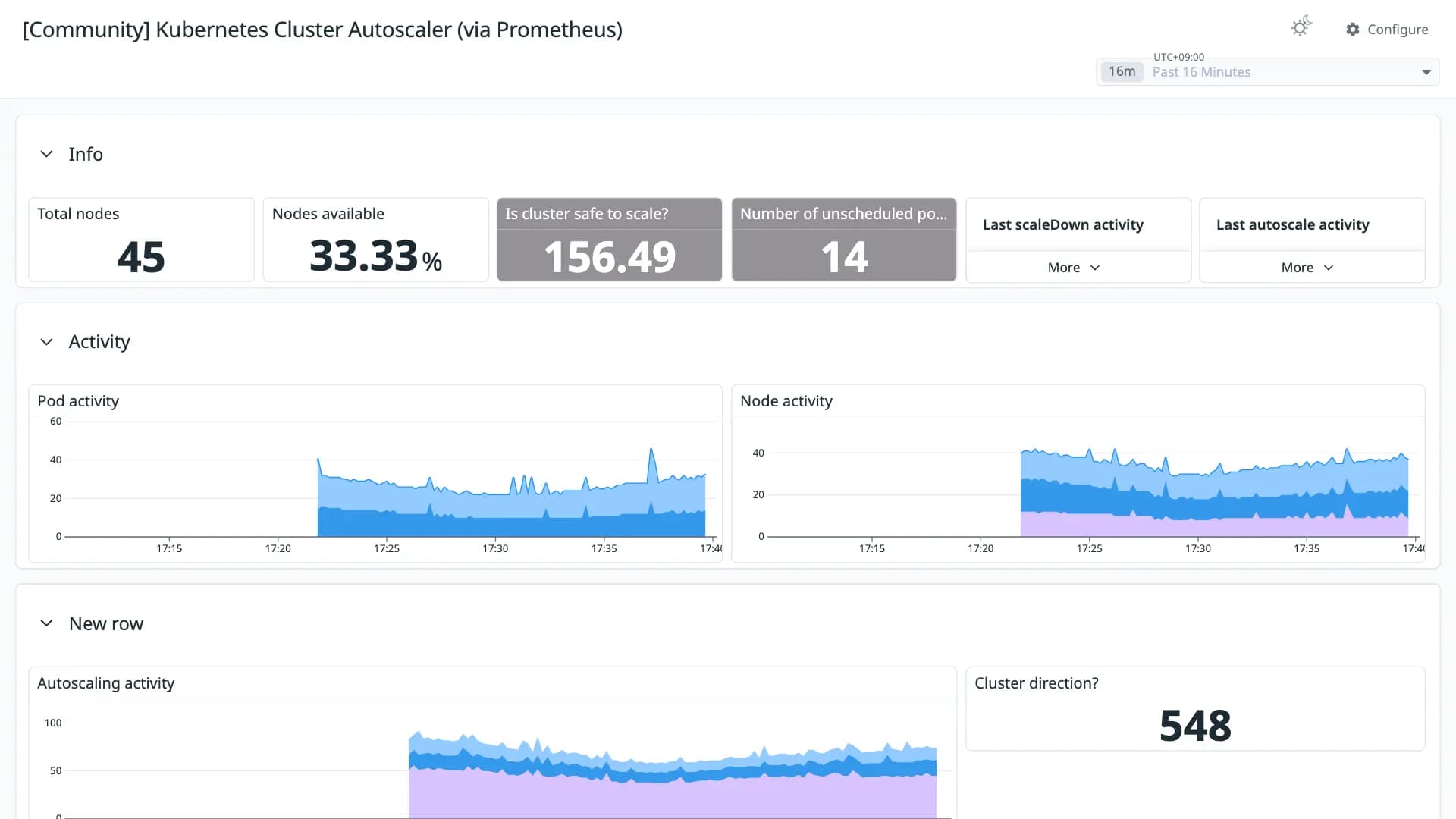Image resolution: width=1456 pixels, height=819 pixels.
Task: Click the New row section heading
Action: pyautogui.click(x=106, y=623)
